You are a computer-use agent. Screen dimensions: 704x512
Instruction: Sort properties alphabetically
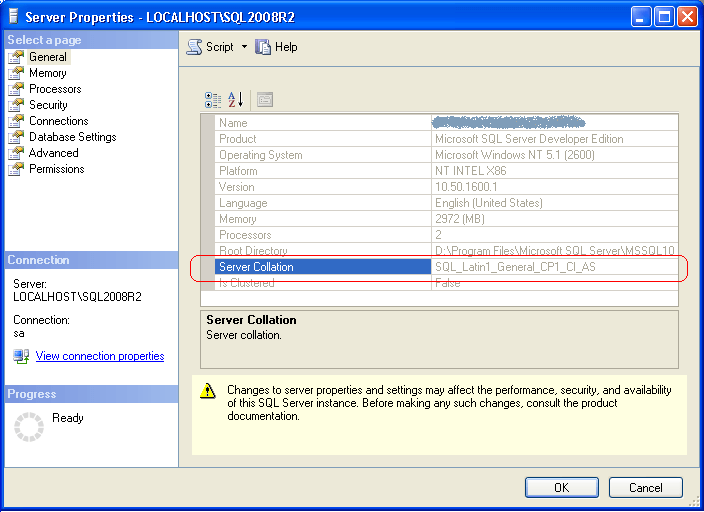tap(235, 100)
